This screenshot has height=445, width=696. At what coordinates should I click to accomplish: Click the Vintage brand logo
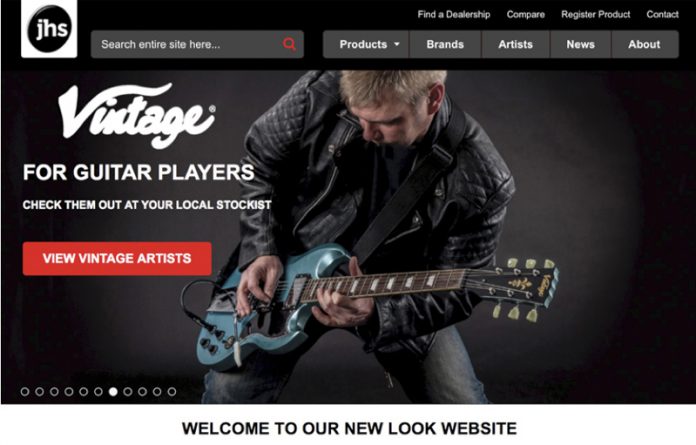[137, 115]
